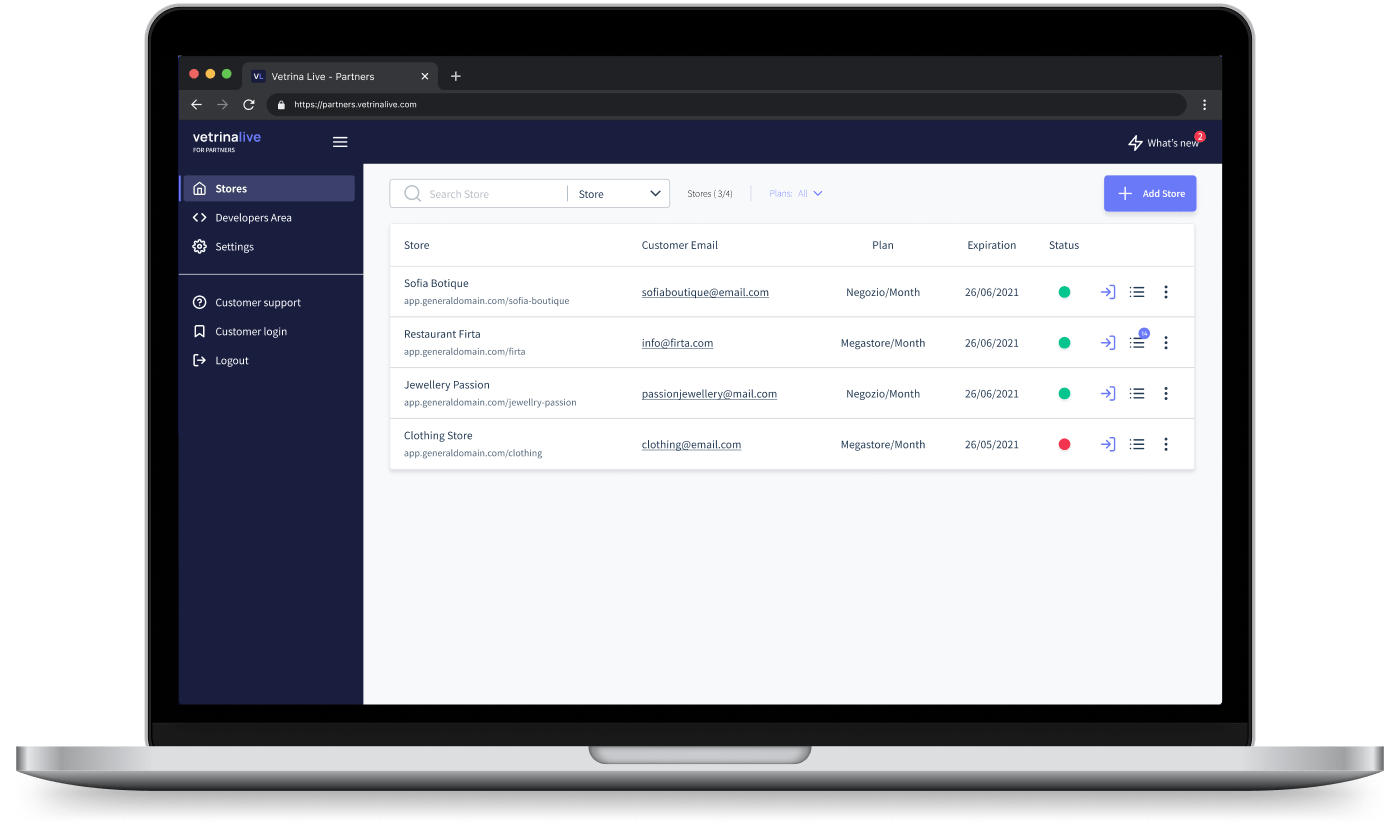Open three-dot menu for Sofia Botique
Screen dimensions: 1400x825
click(1166, 292)
